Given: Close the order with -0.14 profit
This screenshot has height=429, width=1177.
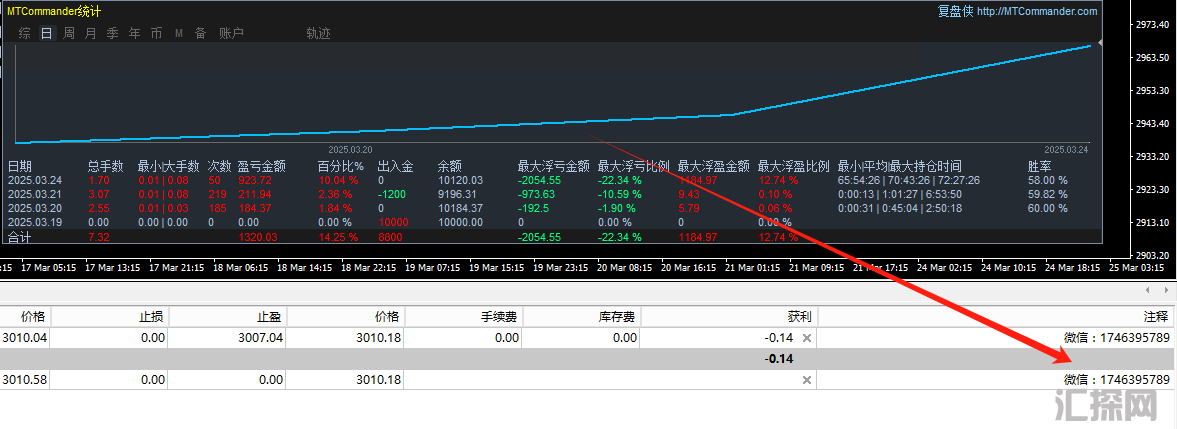Looking at the screenshot, I should pos(807,338).
